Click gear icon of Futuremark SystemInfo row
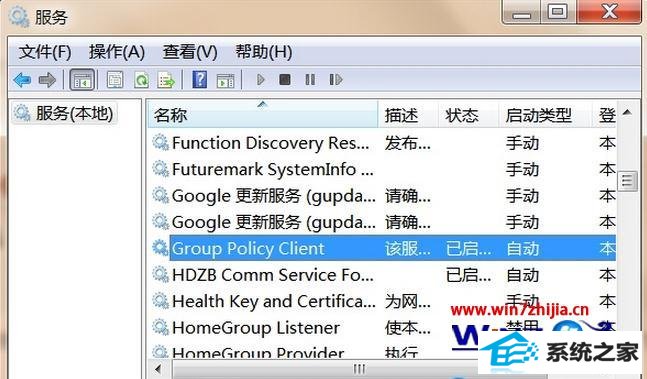This screenshot has width=647, height=379. (161, 169)
